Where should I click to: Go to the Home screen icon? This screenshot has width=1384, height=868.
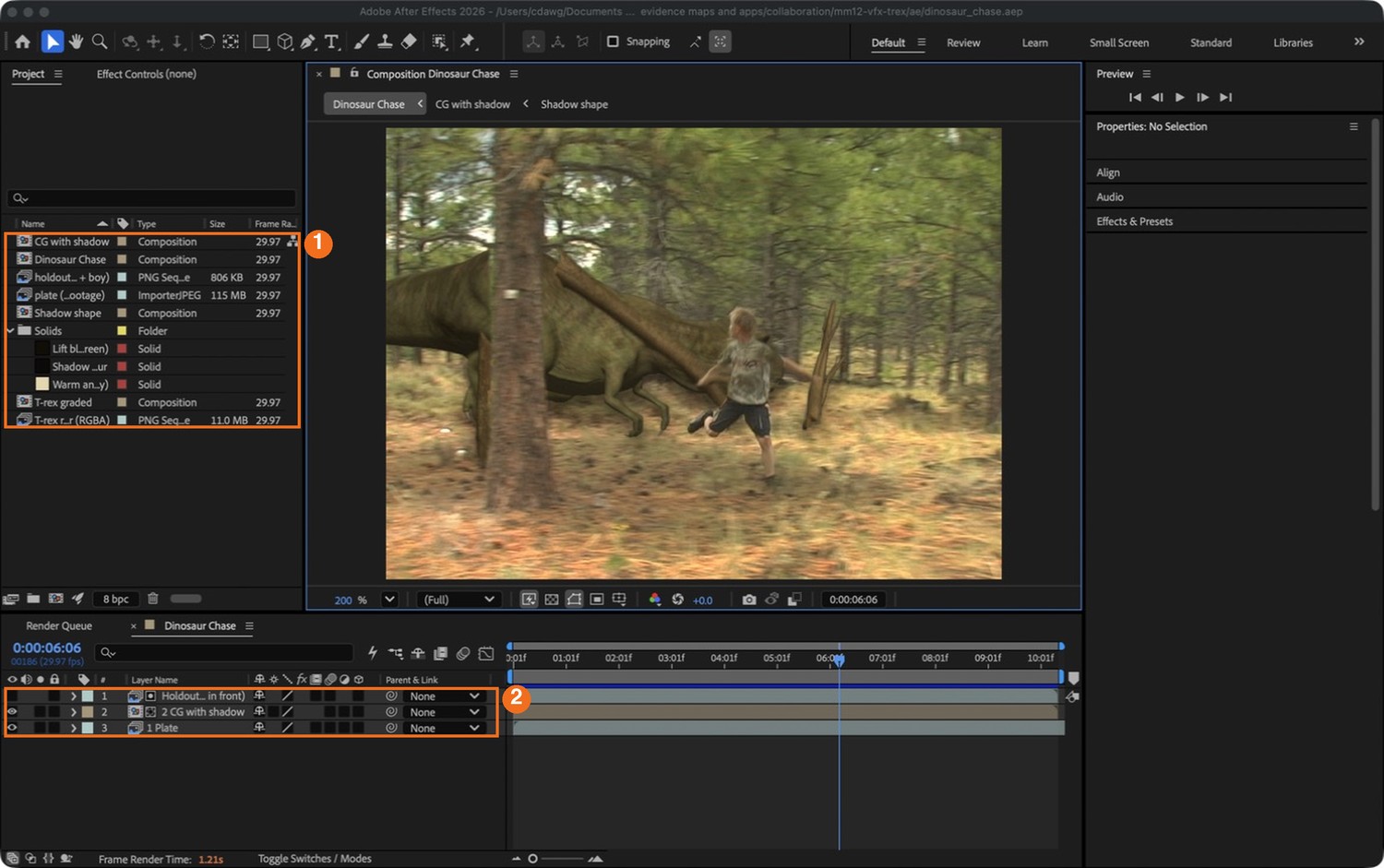click(x=22, y=42)
